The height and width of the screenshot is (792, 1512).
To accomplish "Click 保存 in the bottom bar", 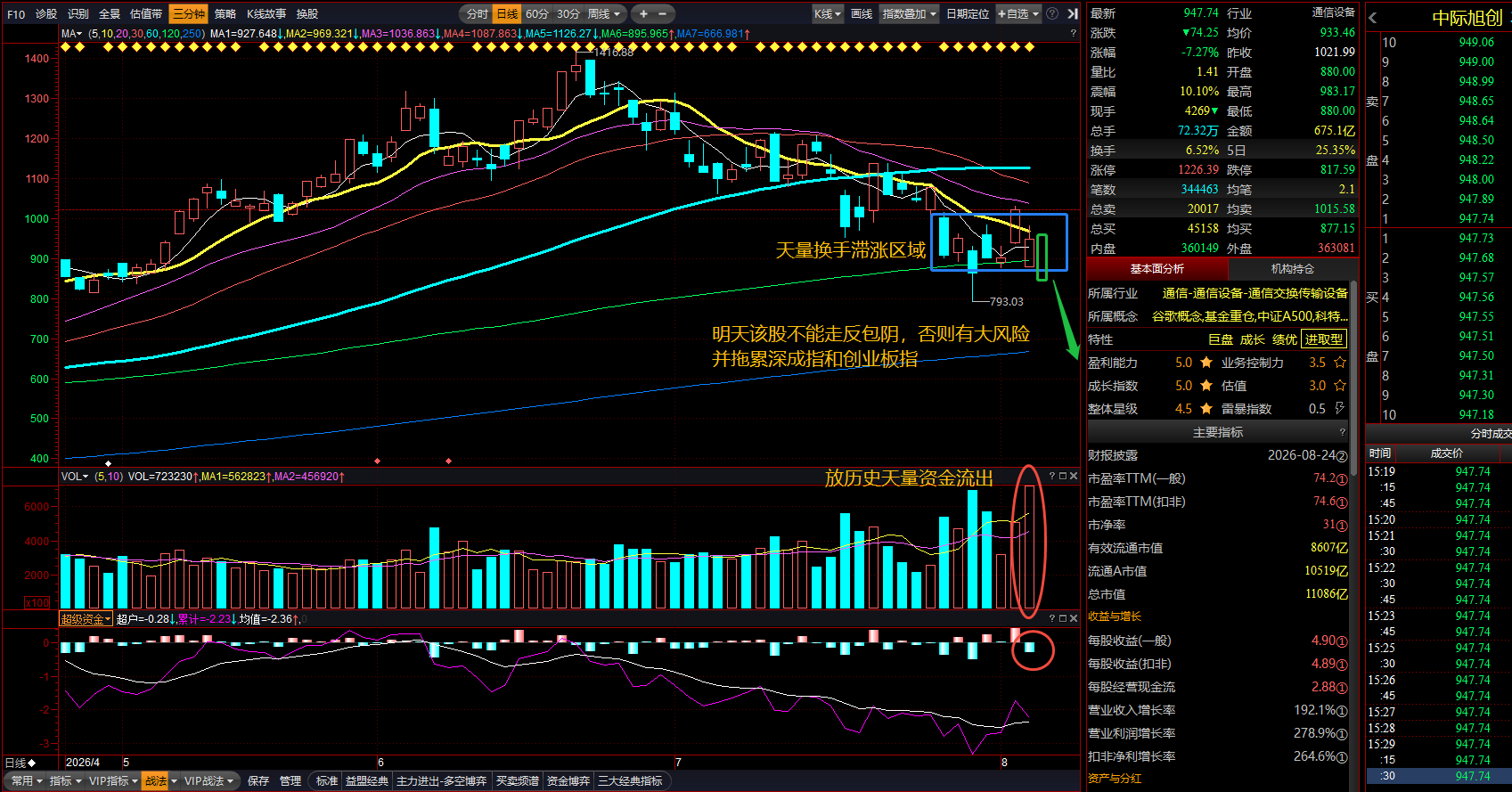I will pyautogui.click(x=258, y=781).
